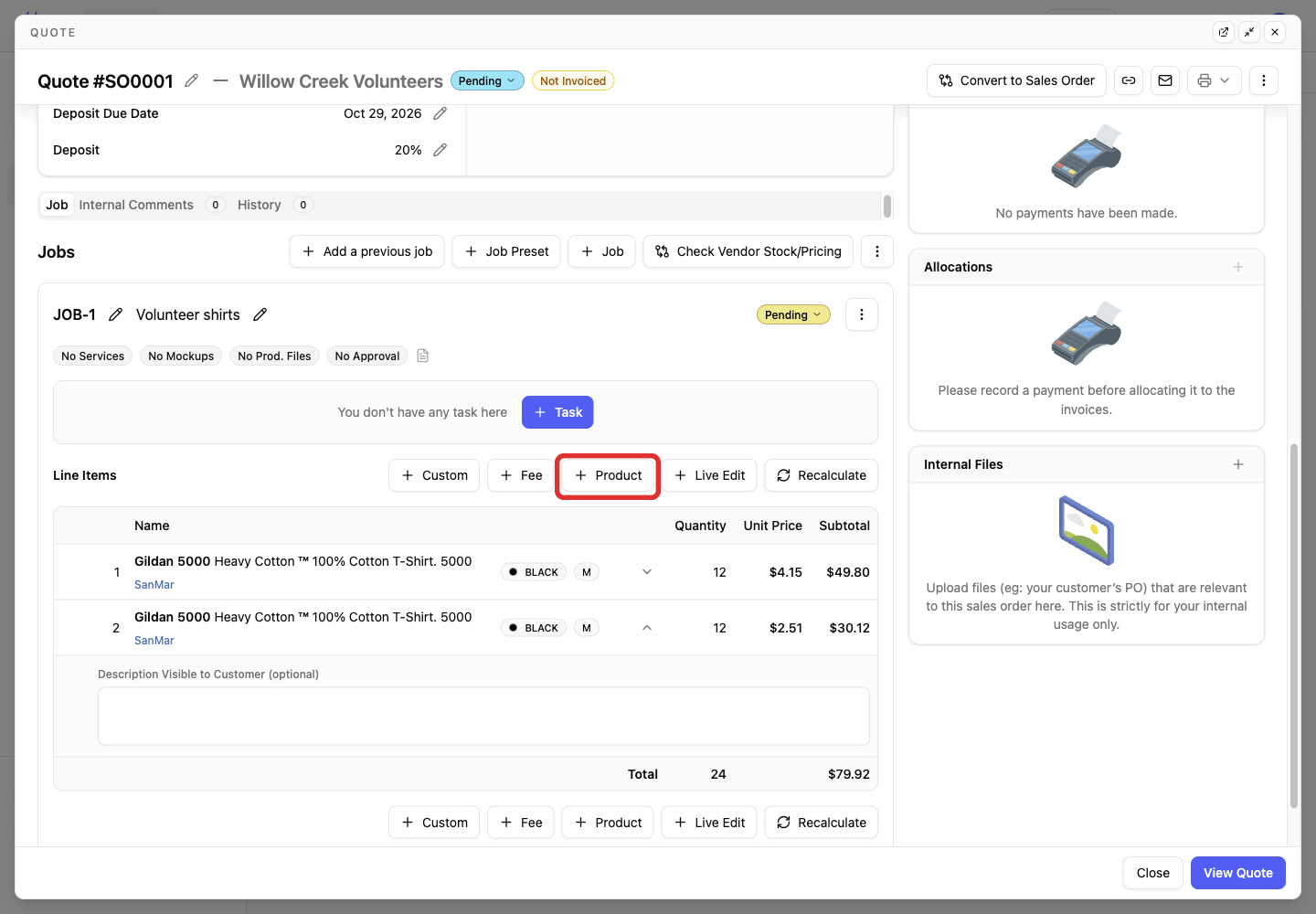Click the BLACK color tag on item 1
The width and height of the screenshot is (1316, 914).
click(534, 572)
